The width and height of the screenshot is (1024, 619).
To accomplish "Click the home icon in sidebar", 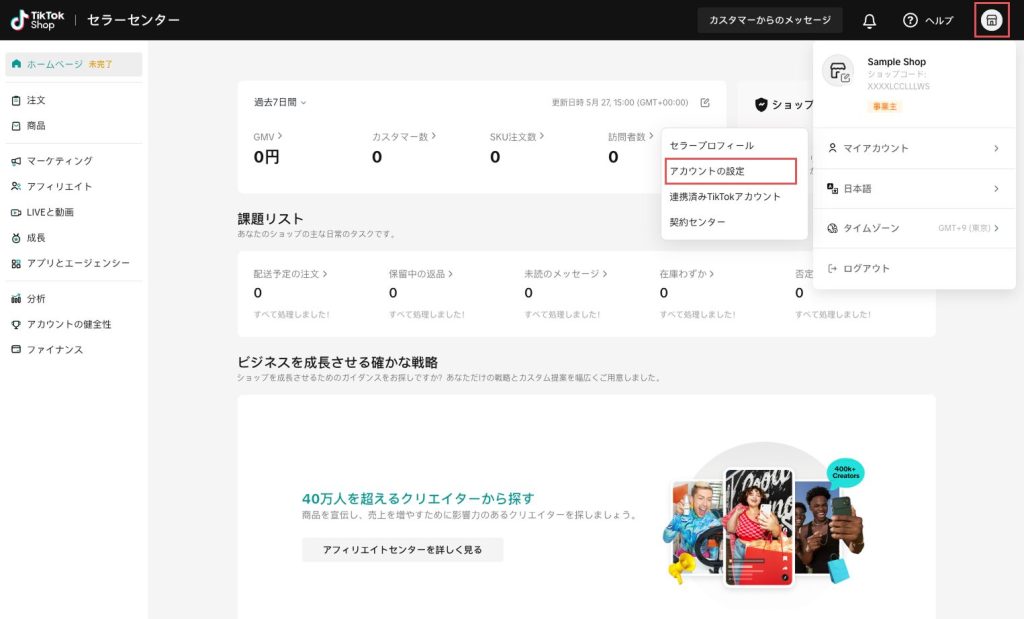I will (x=16, y=64).
